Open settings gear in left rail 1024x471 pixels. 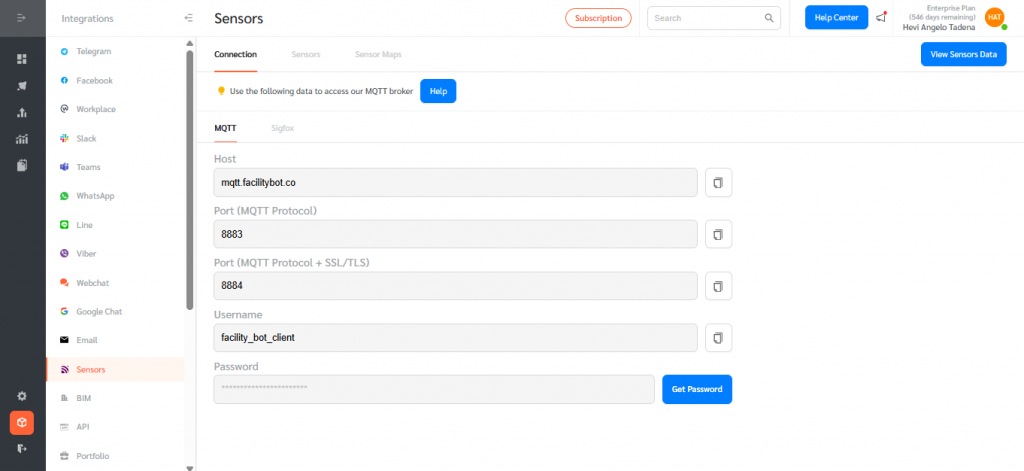22,396
